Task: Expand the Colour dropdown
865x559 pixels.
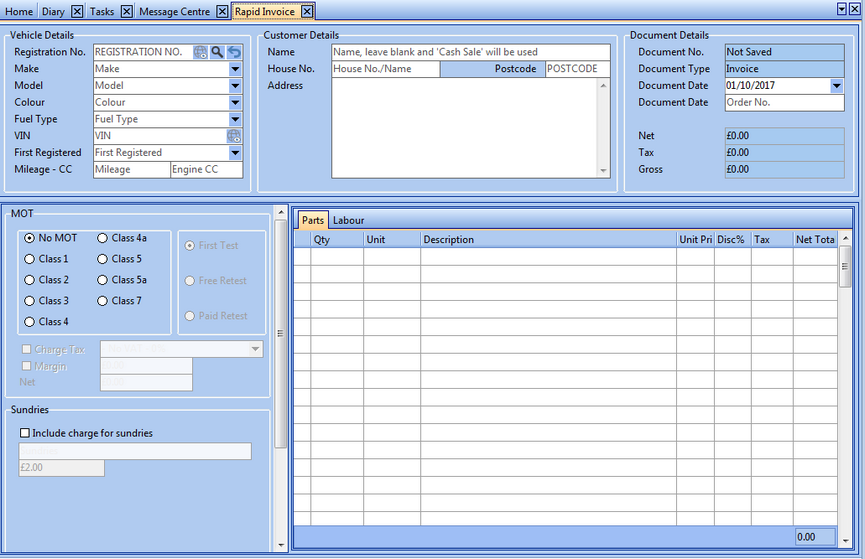Action: pyautogui.click(x=235, y=103)
